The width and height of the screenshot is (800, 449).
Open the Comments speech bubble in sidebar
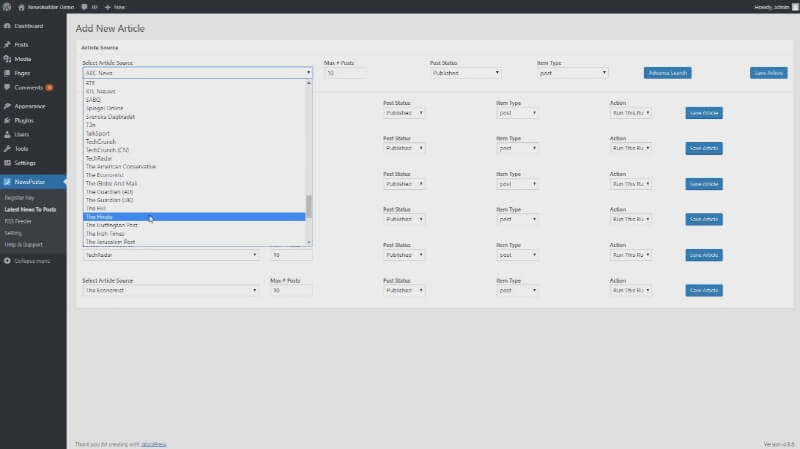[7, 87]
